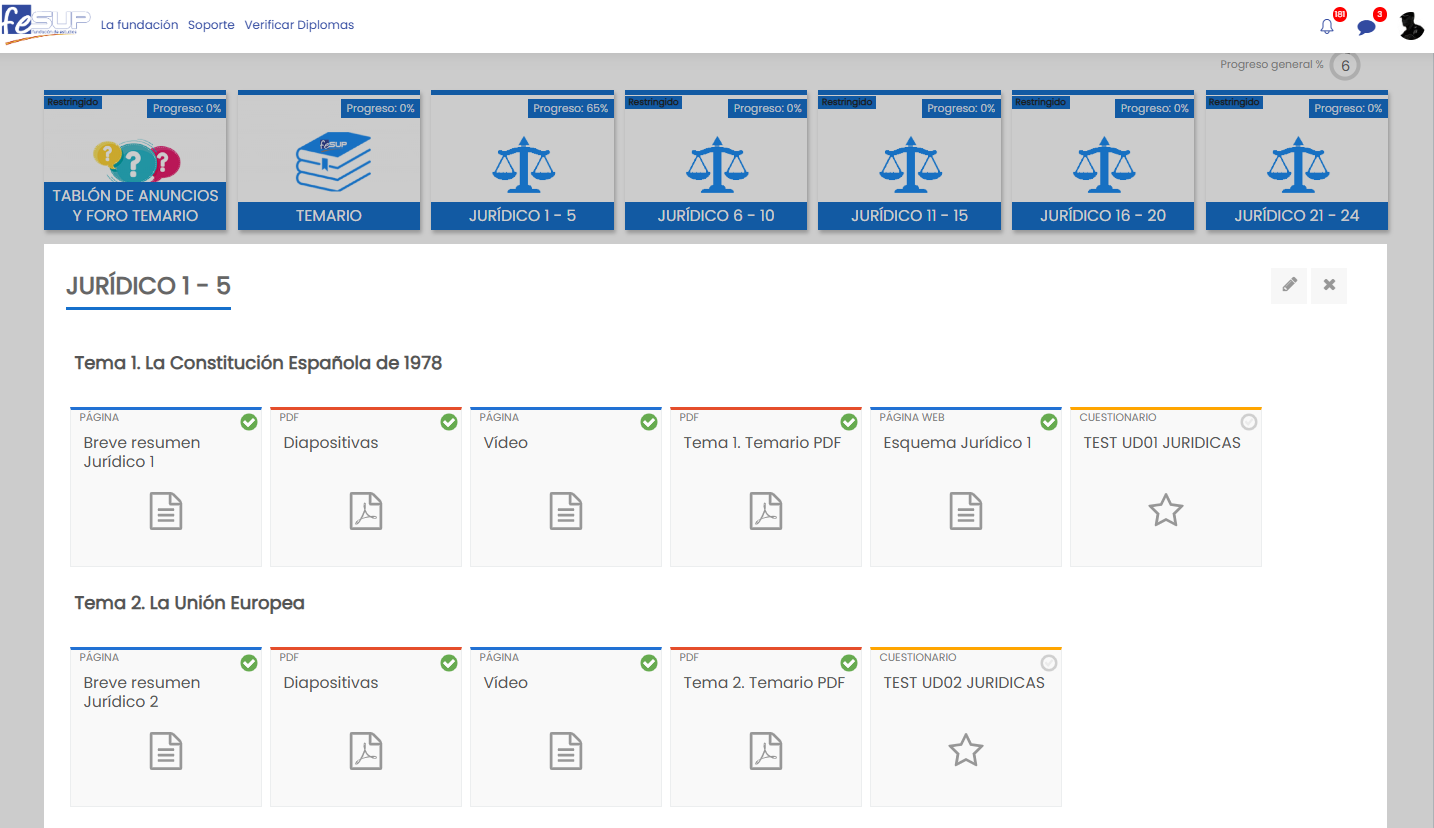1434x828 pixels.
Task: Click the star icon of TEST UD01 JURIDICAS
Action: [x=1165, y=511]
